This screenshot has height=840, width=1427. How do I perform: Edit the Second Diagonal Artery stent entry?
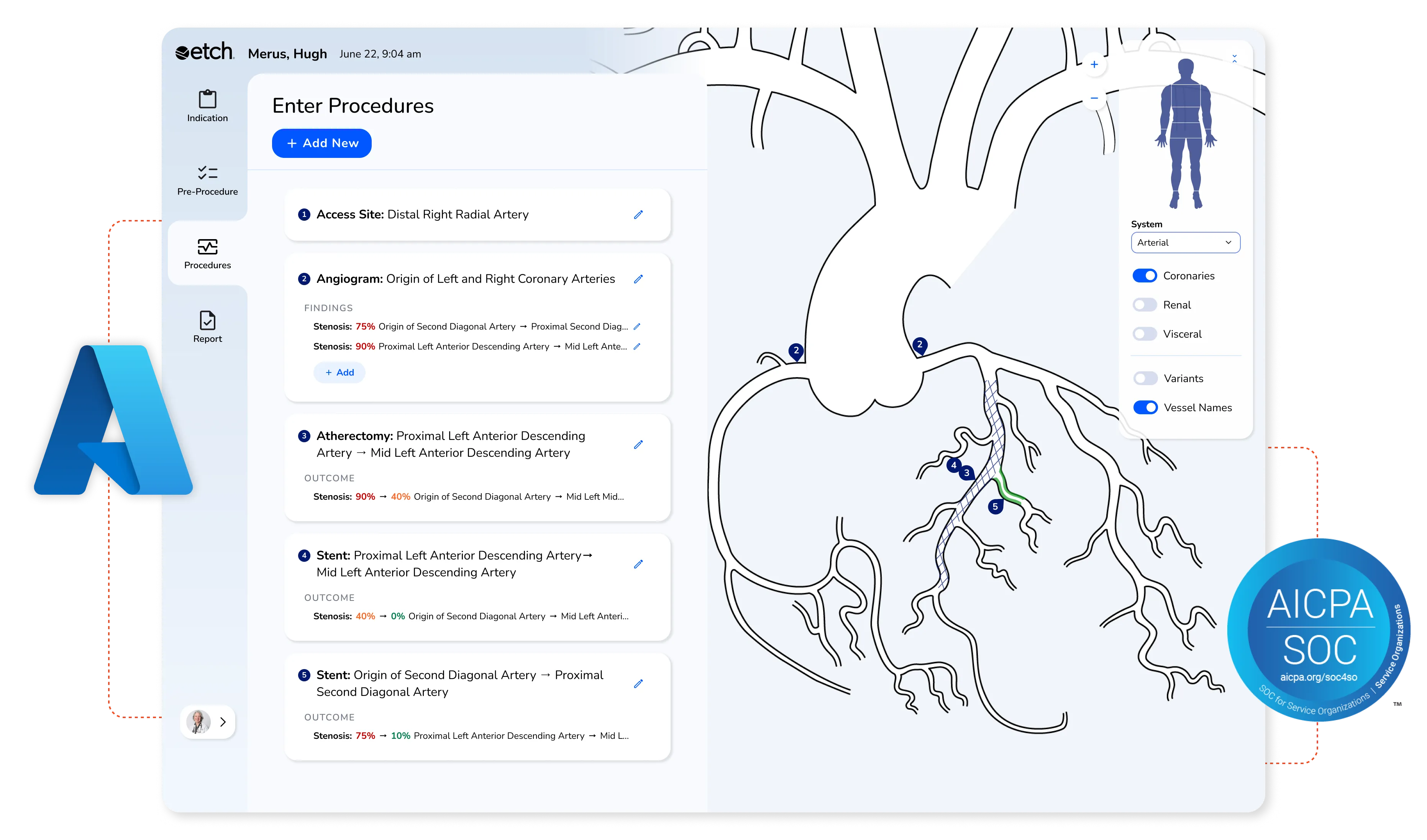(x=638, y=684)
